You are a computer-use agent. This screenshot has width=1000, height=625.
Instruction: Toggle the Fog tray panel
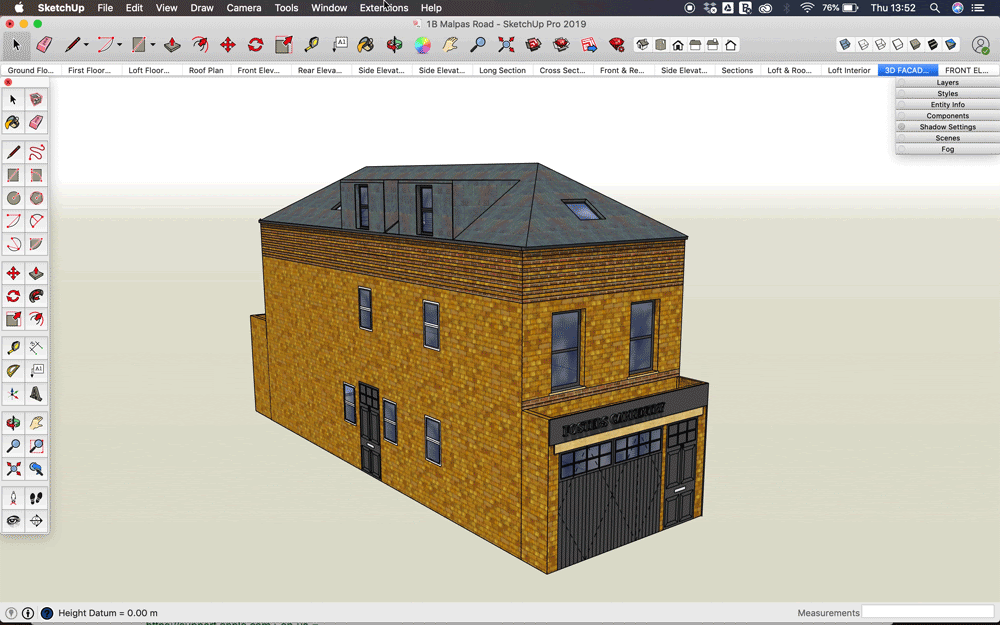947,149
